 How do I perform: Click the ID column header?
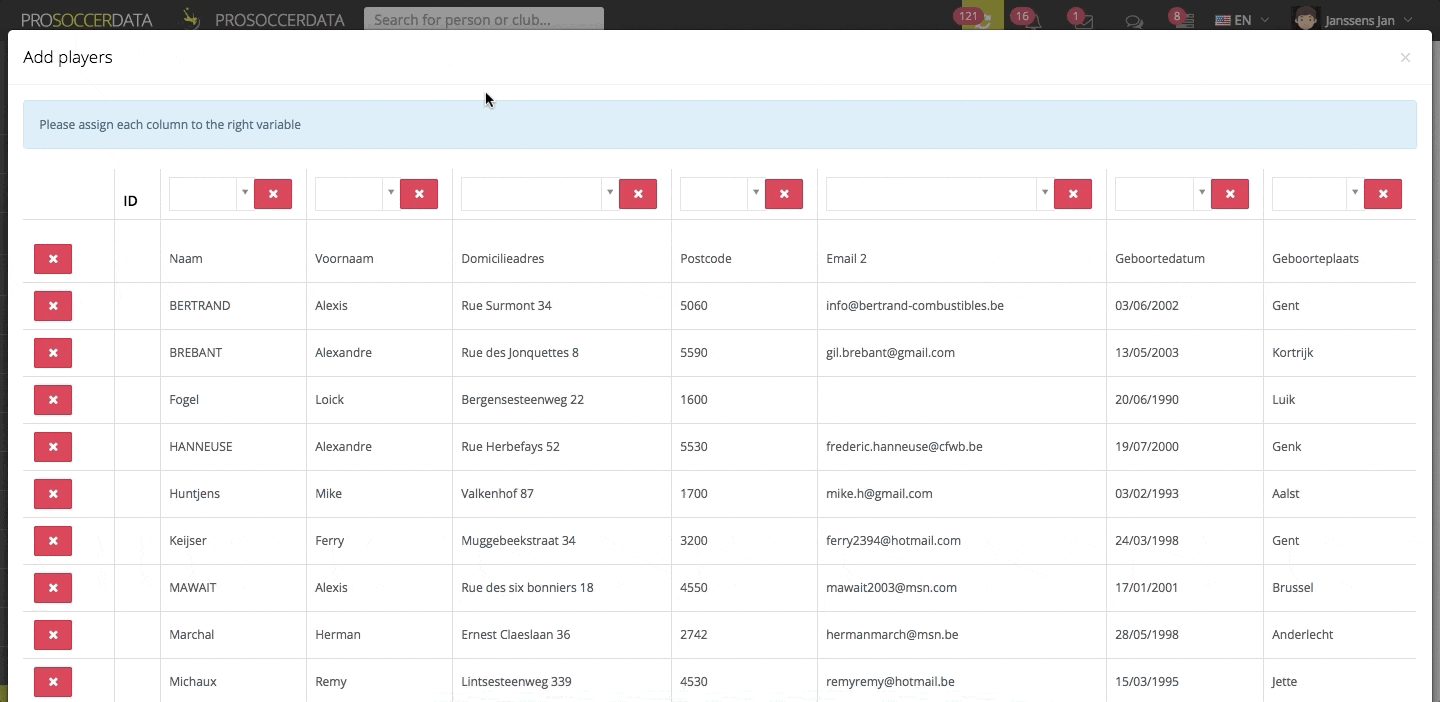(x=130, y=201)
